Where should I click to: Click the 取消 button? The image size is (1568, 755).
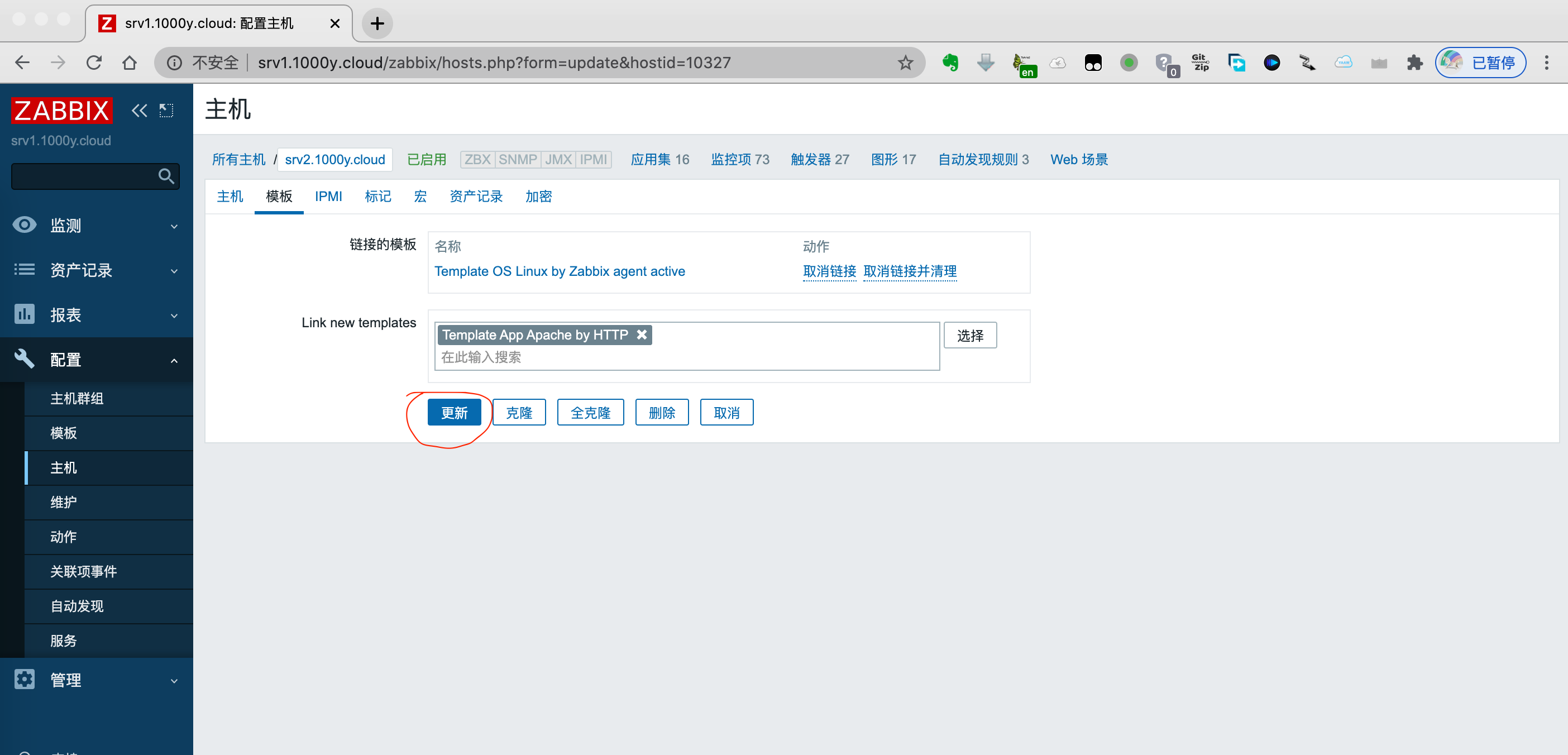(x=727, y=413)
